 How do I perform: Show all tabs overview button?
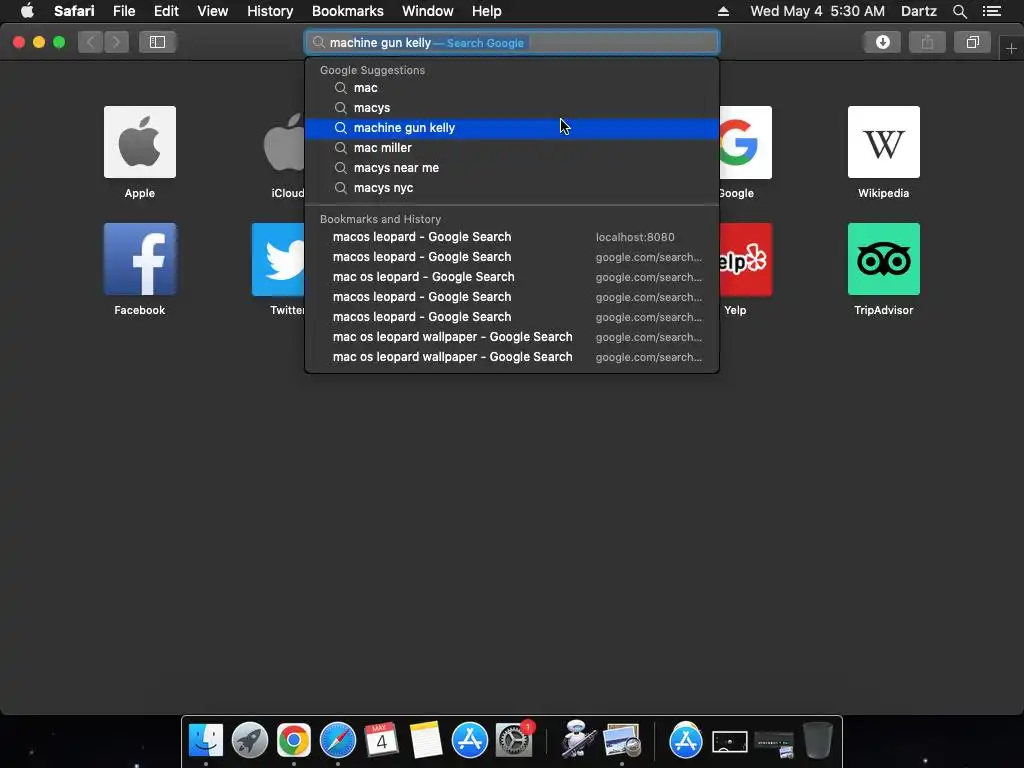(972, 42)
